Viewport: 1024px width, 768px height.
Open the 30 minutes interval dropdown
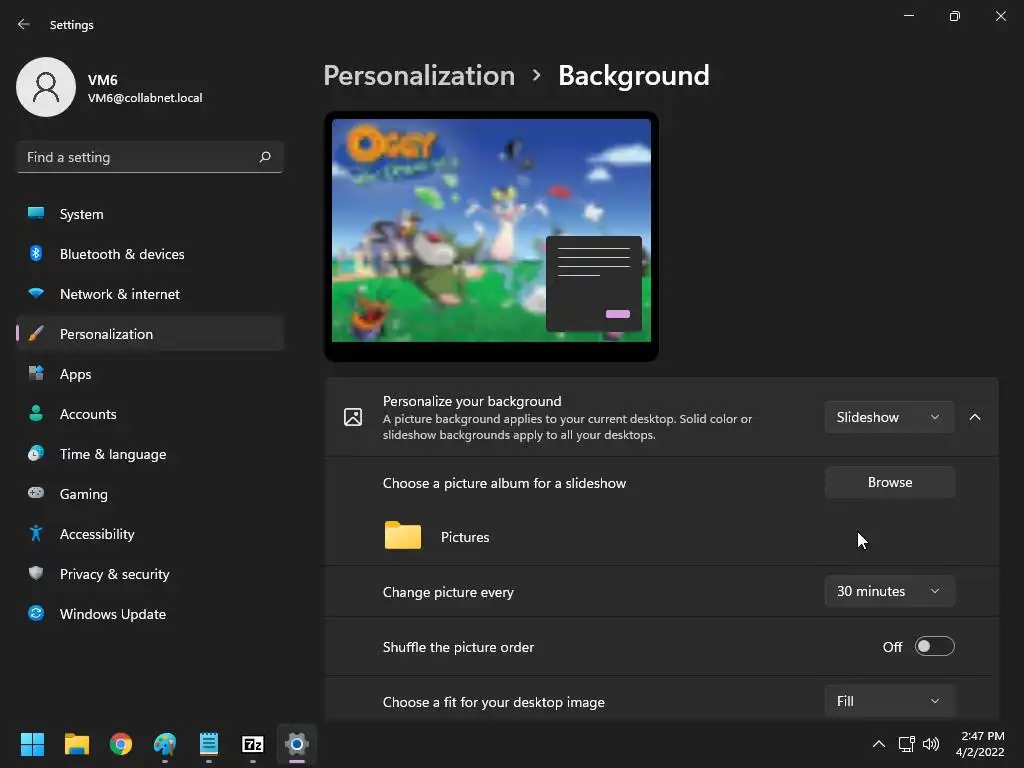[889, 591]
